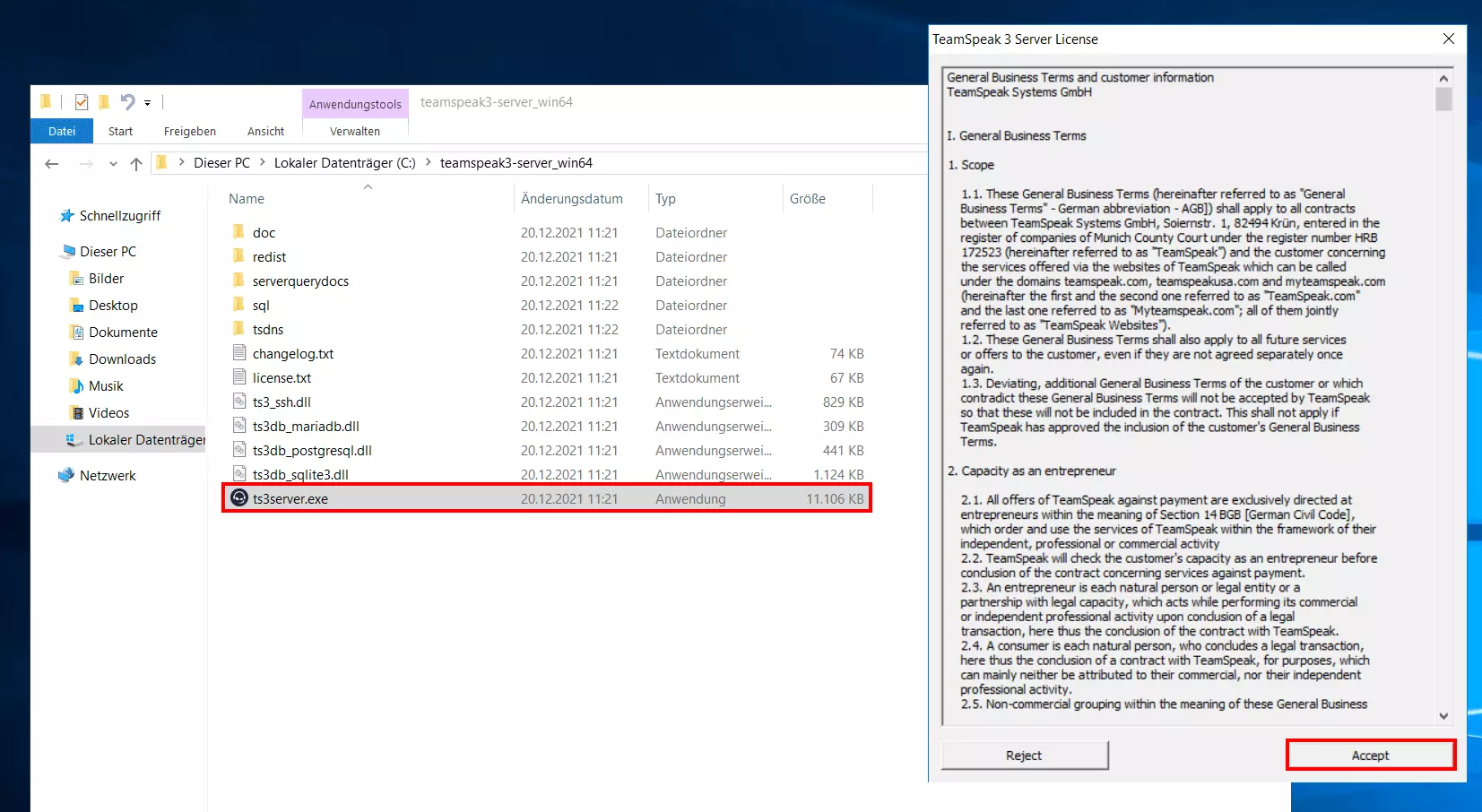Accept the TeamSpeak 3 Server License
This screenshot has height=812, width=1482.
1370,755
